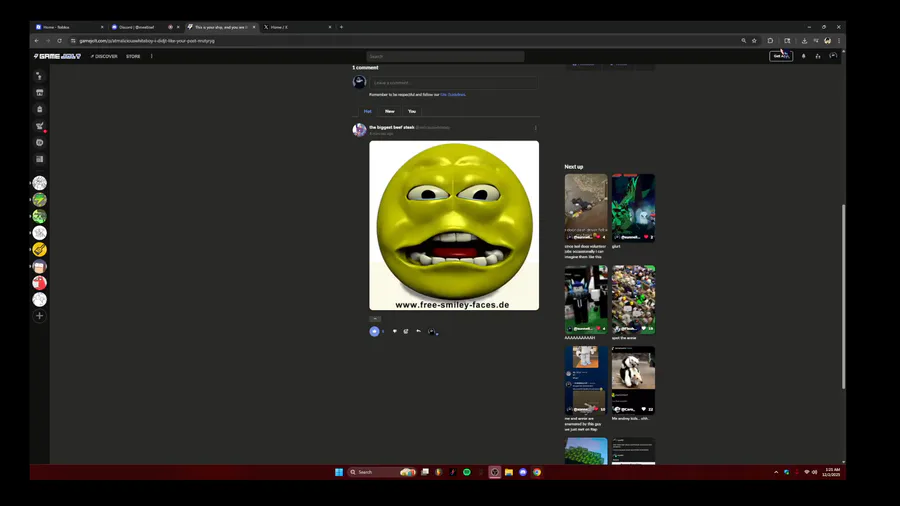Open first community avatar in sidebar
The height and width of the screenshot is (506, 900).
(40, 183)
